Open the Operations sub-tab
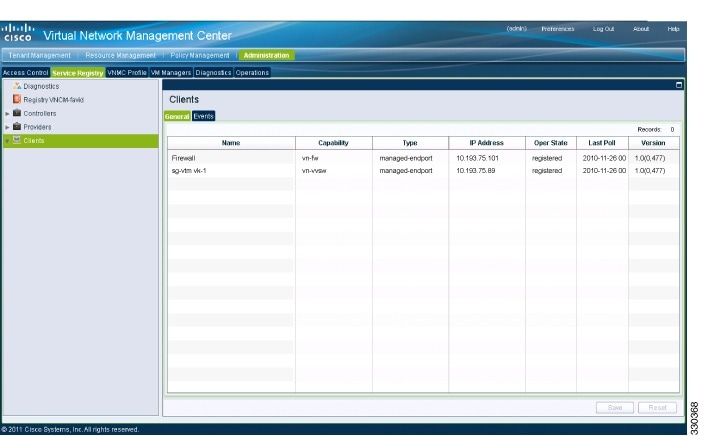Image resolution: width=704 pixels, height=436 pixels. tap(252, 72)
